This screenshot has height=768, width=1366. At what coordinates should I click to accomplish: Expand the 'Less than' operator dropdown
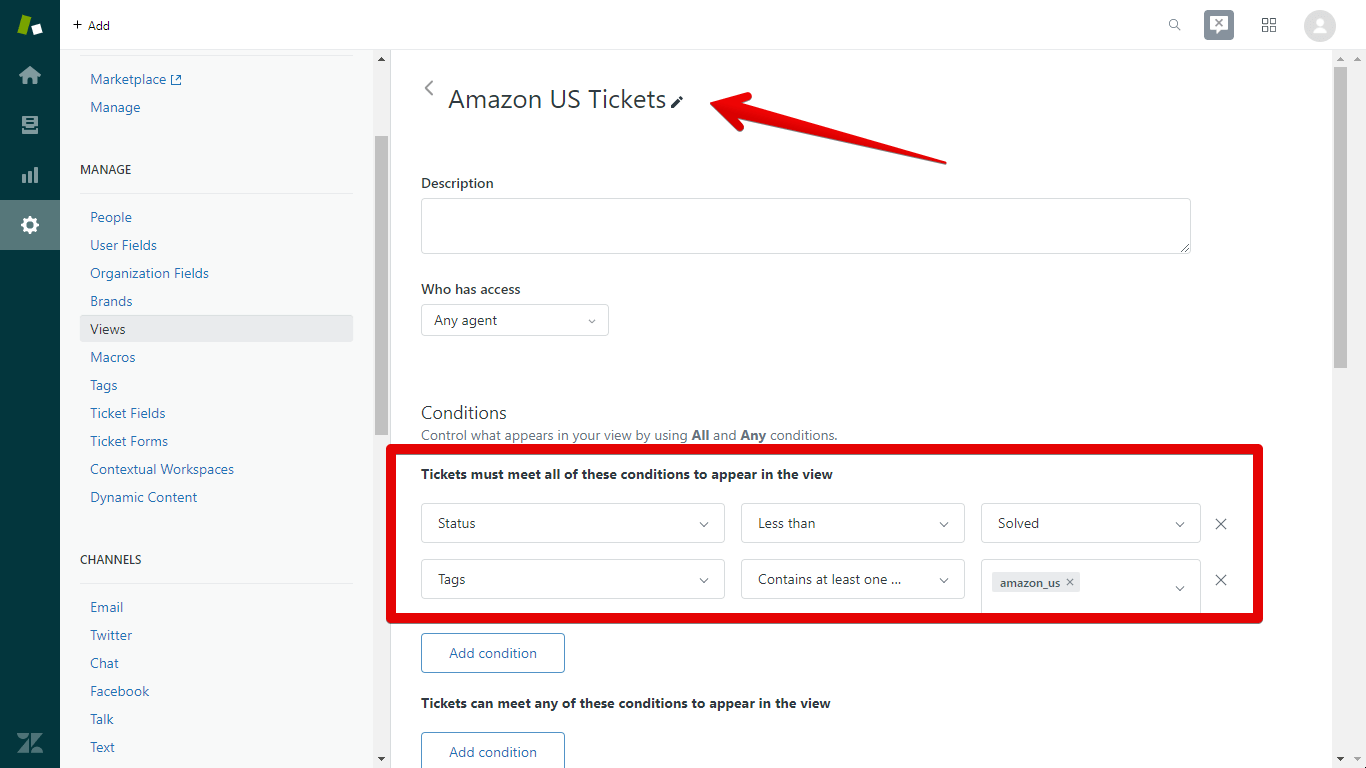(852, 523)
